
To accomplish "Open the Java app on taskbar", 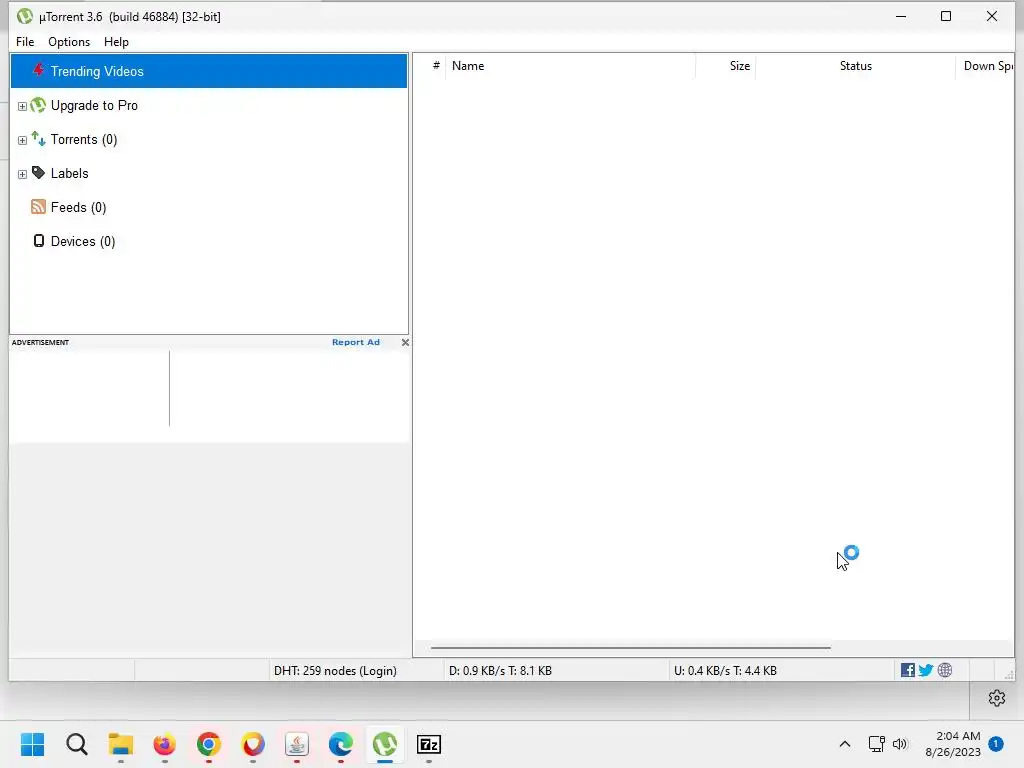I will click(296, 744).
